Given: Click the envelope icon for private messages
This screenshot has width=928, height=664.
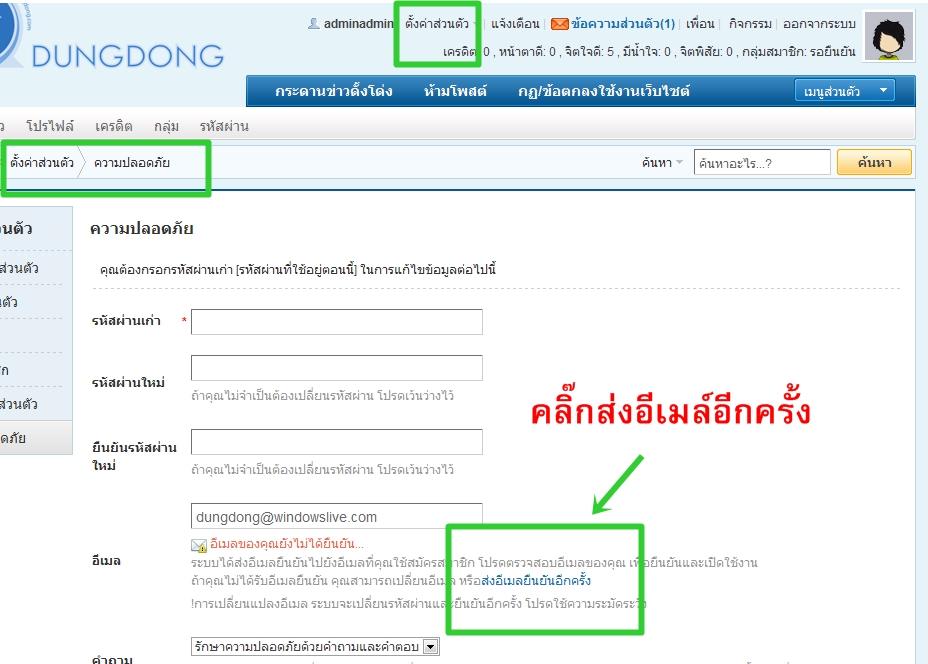Looking at the screenshot, I should (x=559, y=24).
